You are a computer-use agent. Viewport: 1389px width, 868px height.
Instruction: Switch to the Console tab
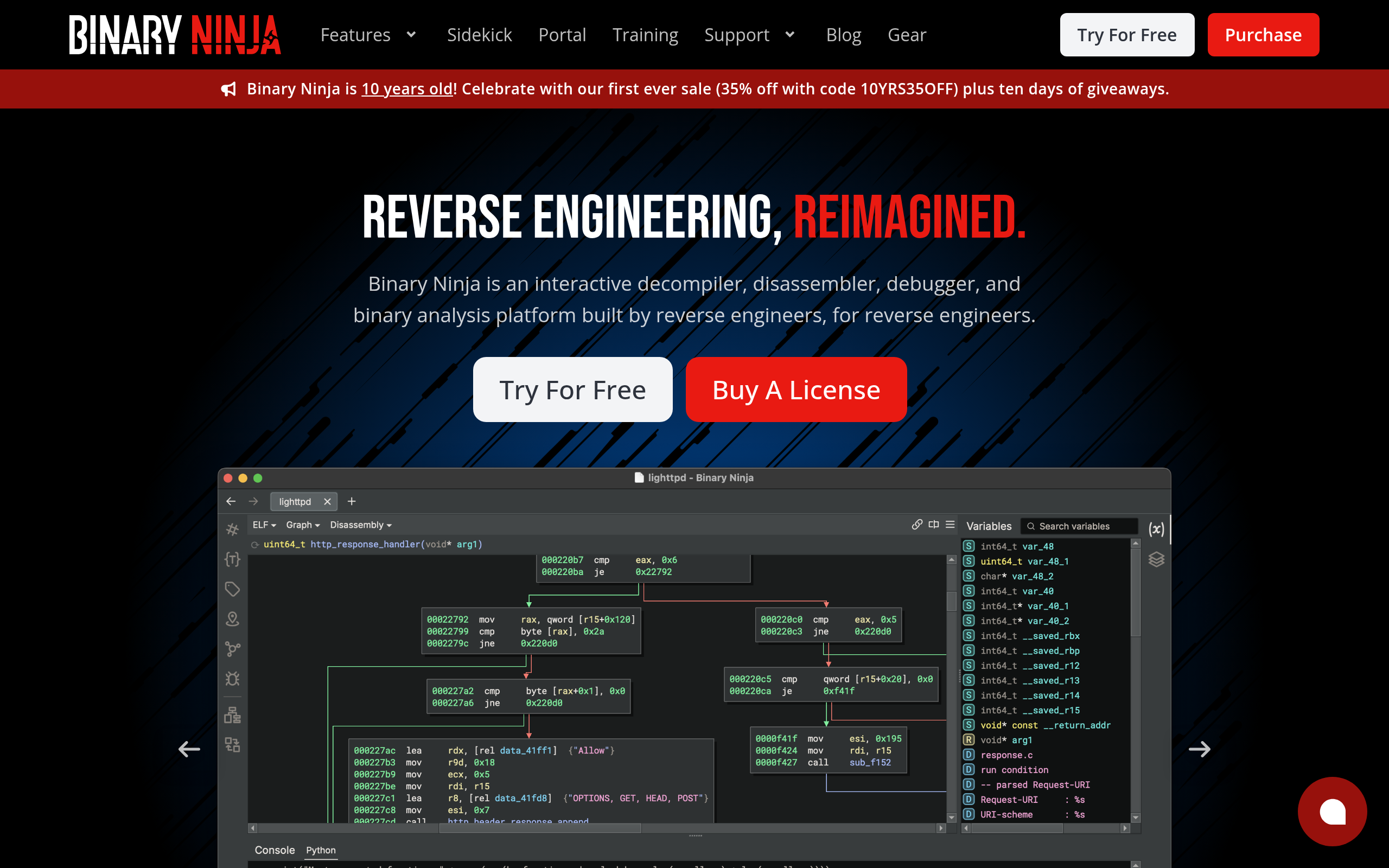coord(275,850)
